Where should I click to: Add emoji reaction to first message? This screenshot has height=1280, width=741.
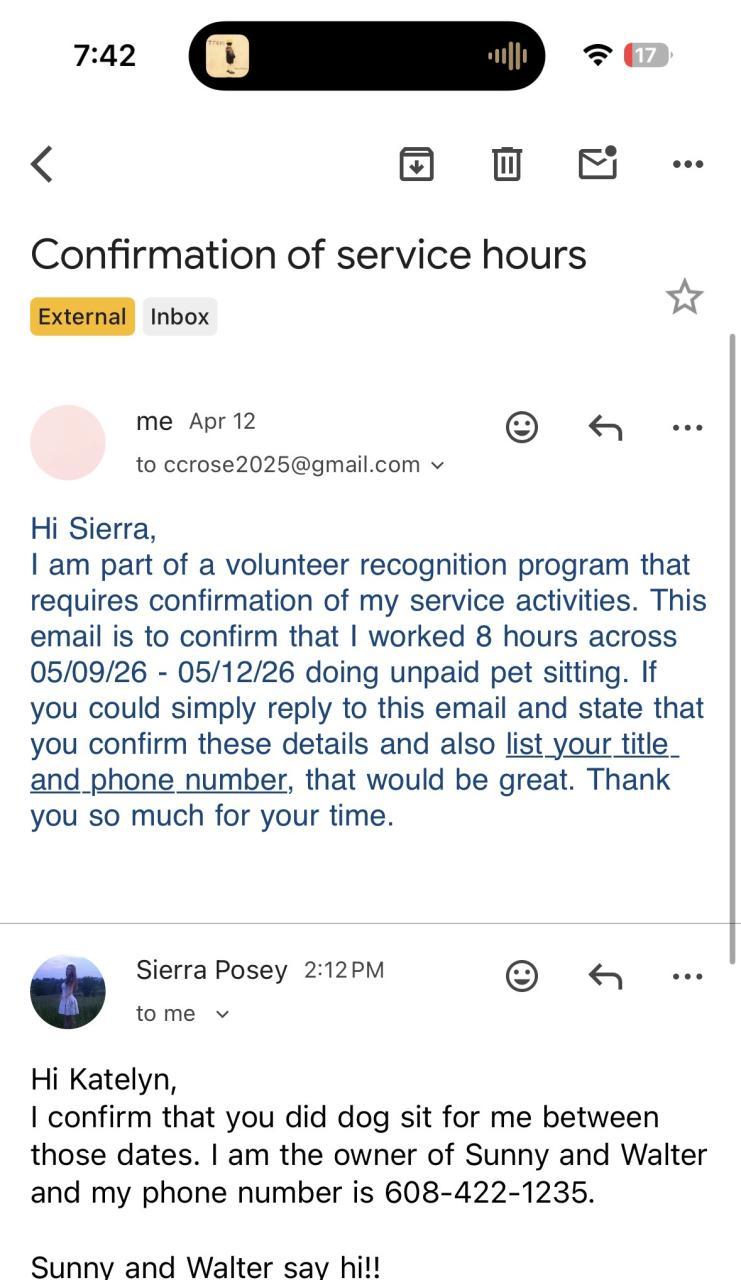tap(521, 428)
